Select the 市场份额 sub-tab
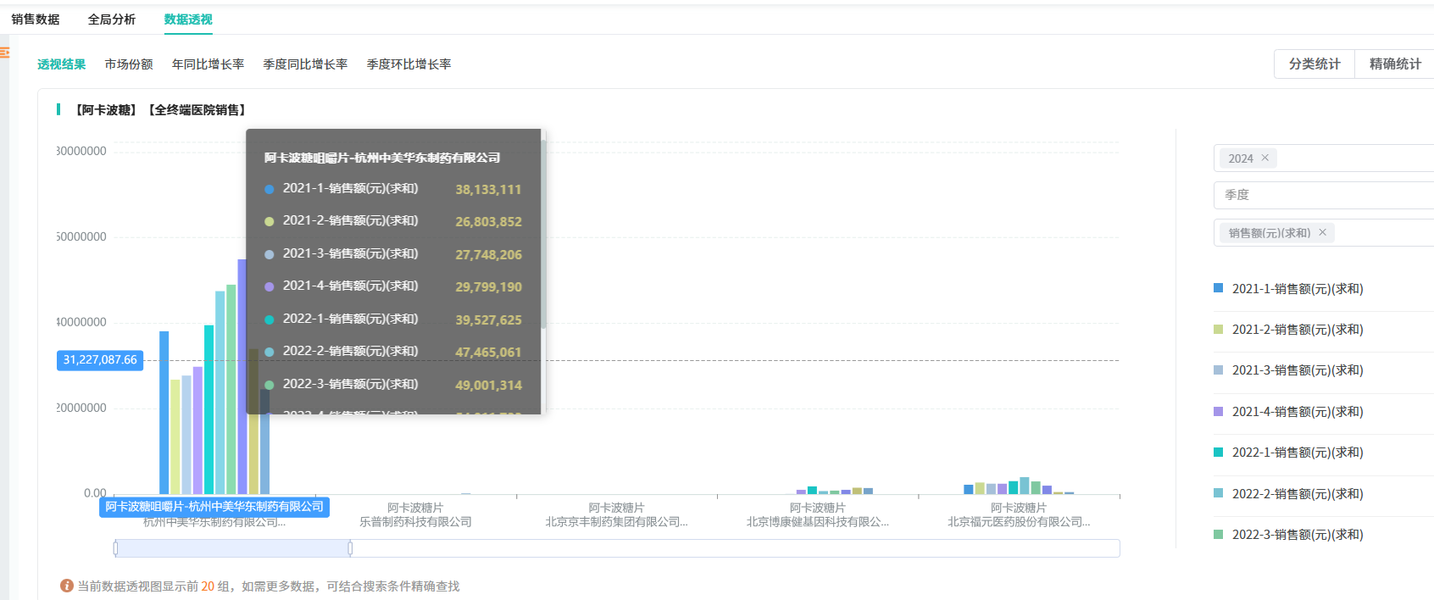 pyautogui.click(x=128, y=63)
